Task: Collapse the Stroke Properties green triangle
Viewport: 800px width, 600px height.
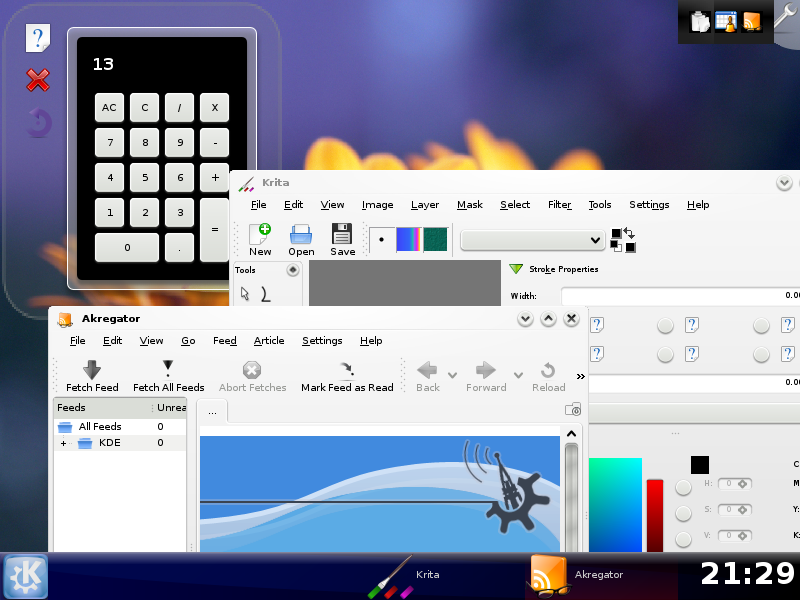Action: point(516,269)
